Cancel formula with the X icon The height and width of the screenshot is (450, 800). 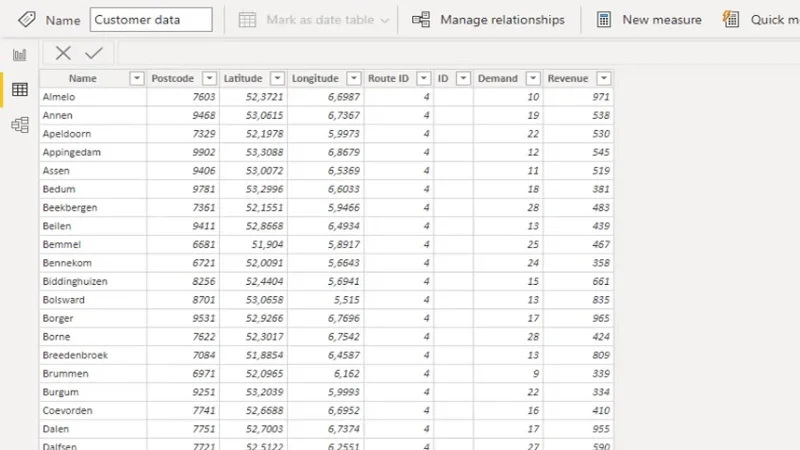(63, 53)
